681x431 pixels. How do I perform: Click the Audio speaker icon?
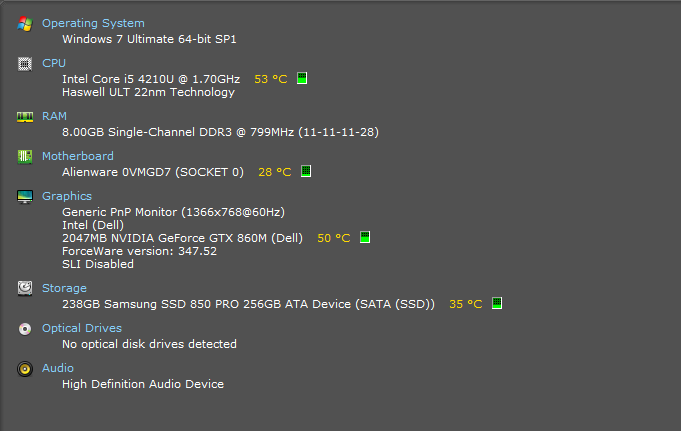[x=25, y=369]
